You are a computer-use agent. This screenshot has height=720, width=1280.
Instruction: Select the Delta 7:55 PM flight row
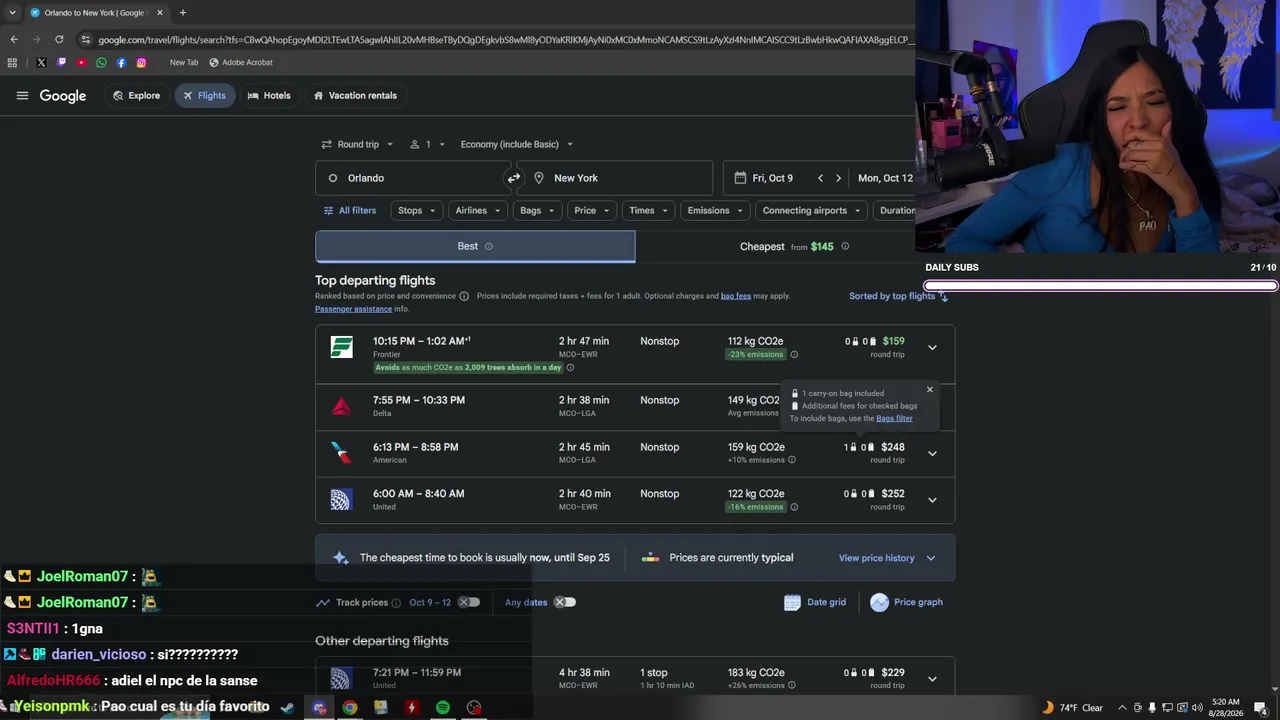click(x=635, y=406)
